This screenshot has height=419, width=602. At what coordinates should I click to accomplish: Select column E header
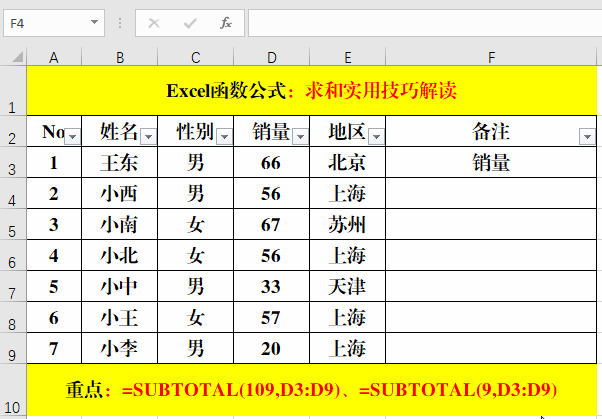[348, 57]
